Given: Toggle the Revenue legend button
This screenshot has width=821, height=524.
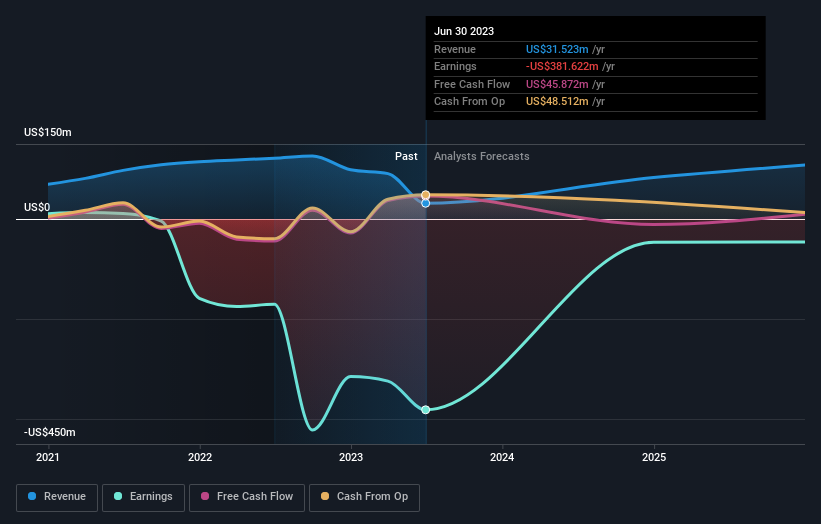Looking at the screenshot, I should point(57,497).
